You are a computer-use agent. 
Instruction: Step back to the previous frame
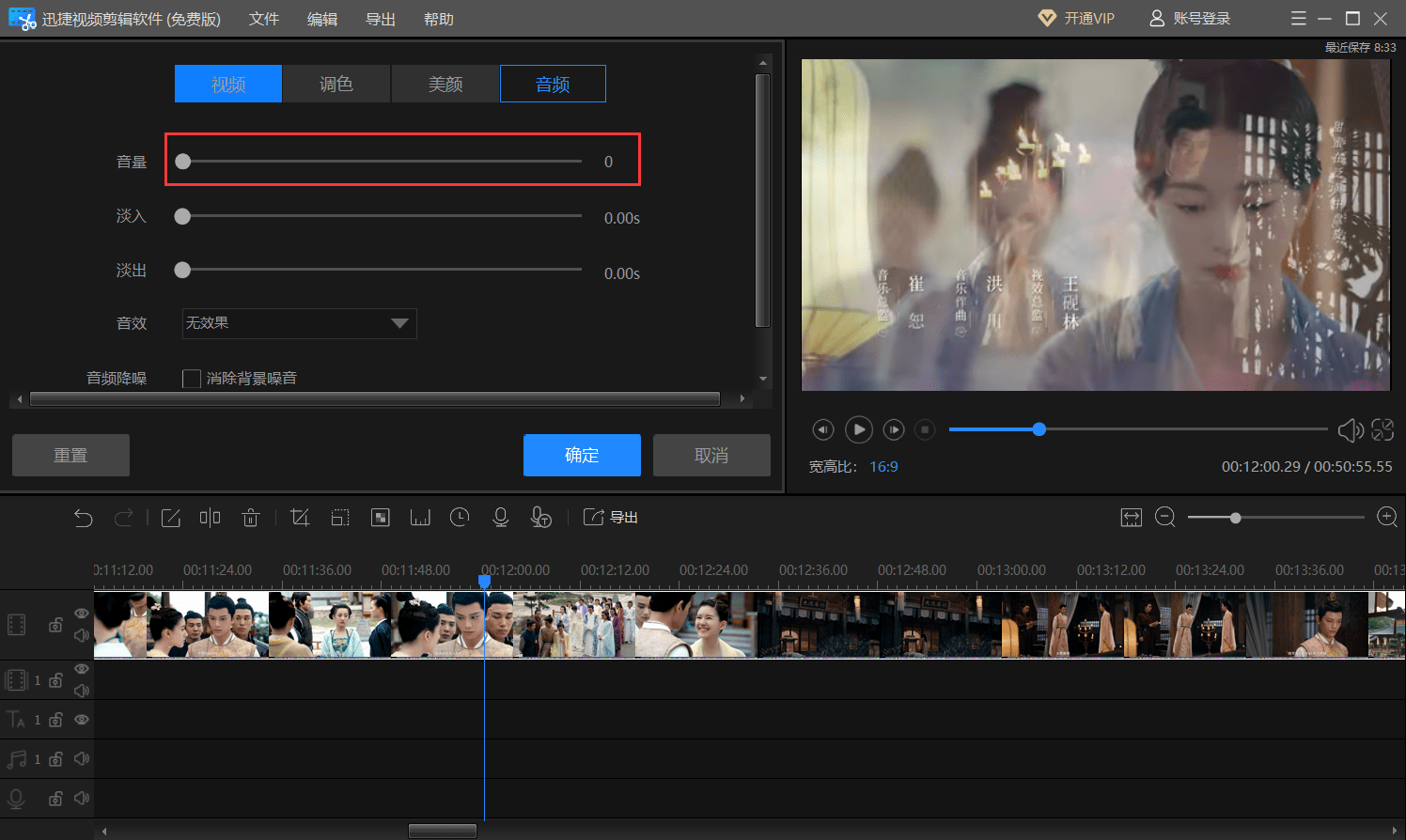pyautogui.click(x=823, y=429)
